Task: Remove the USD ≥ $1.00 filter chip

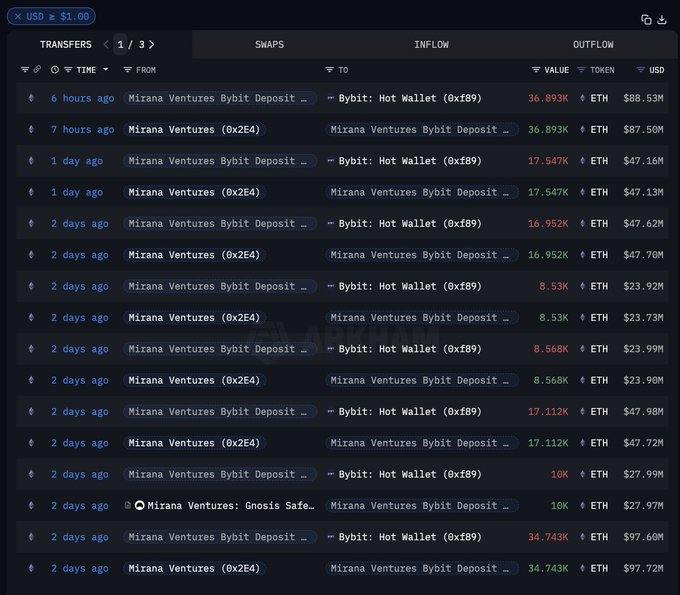Action: tap(18, 16)
